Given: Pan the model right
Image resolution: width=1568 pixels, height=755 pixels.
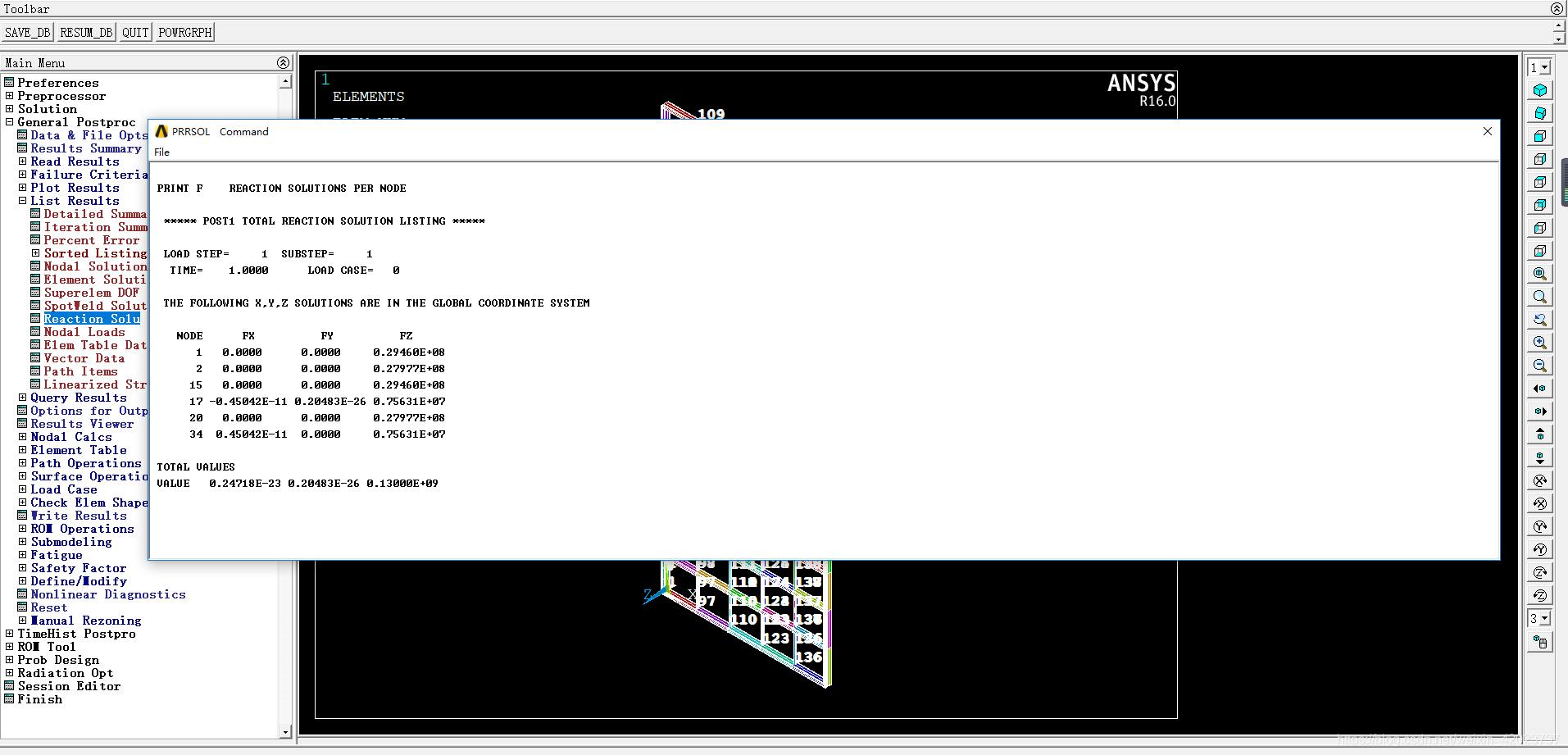Looking at the screenshot, I should tap(1539, 412).
